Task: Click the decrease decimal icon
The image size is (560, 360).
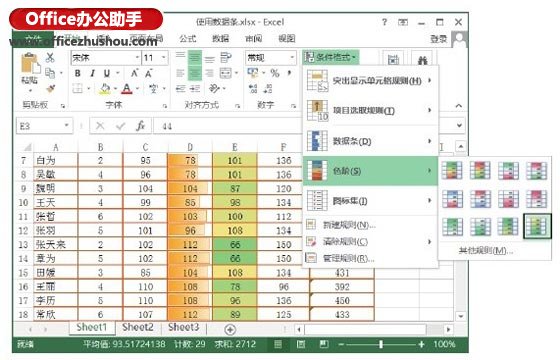Action: point(268,88)
